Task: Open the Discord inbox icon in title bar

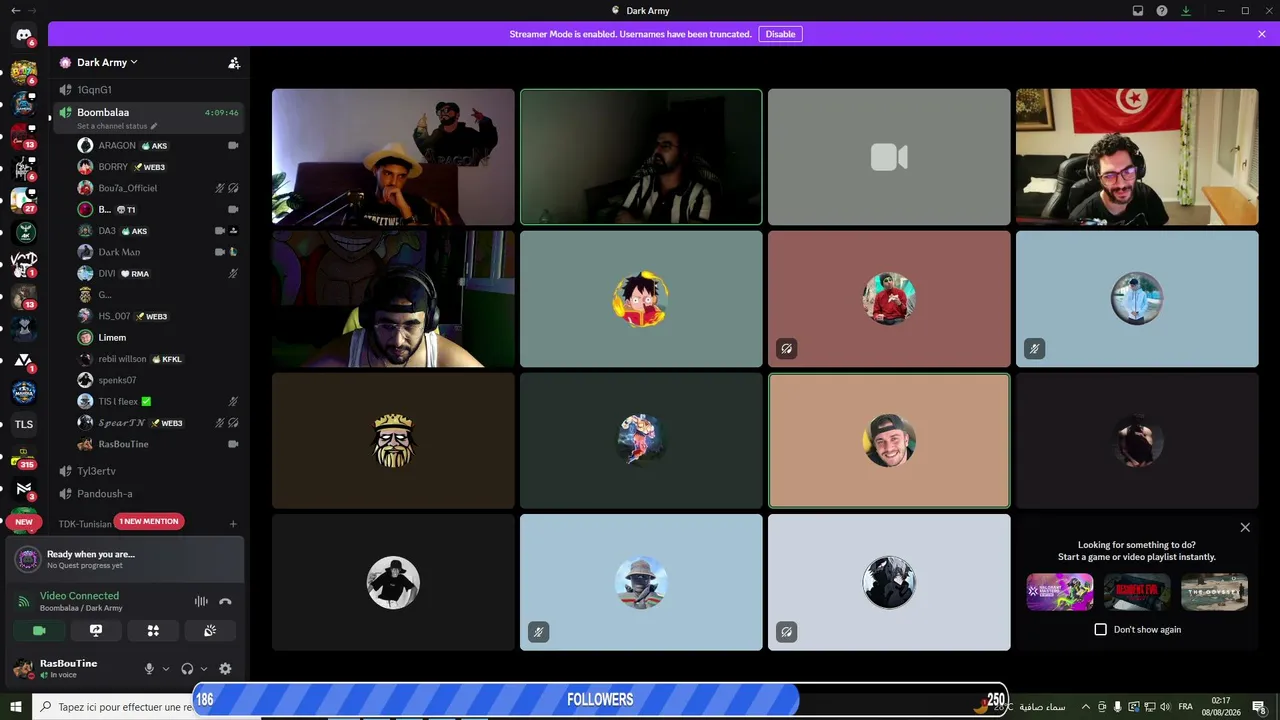Action: [1138, 11]
